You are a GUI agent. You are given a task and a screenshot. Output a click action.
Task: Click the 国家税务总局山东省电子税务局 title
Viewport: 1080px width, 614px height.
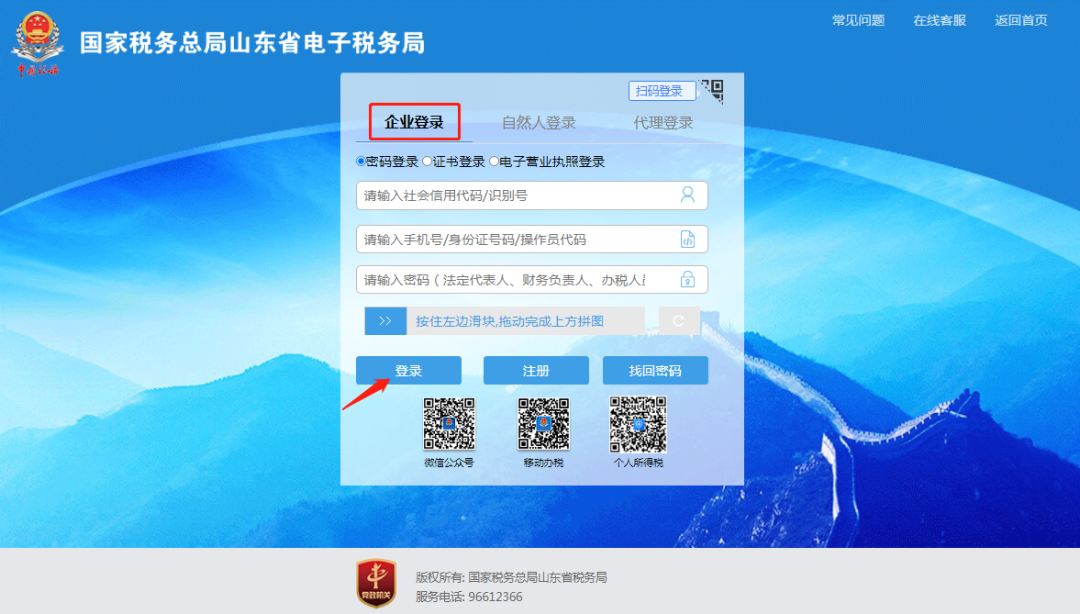(252, 43)
